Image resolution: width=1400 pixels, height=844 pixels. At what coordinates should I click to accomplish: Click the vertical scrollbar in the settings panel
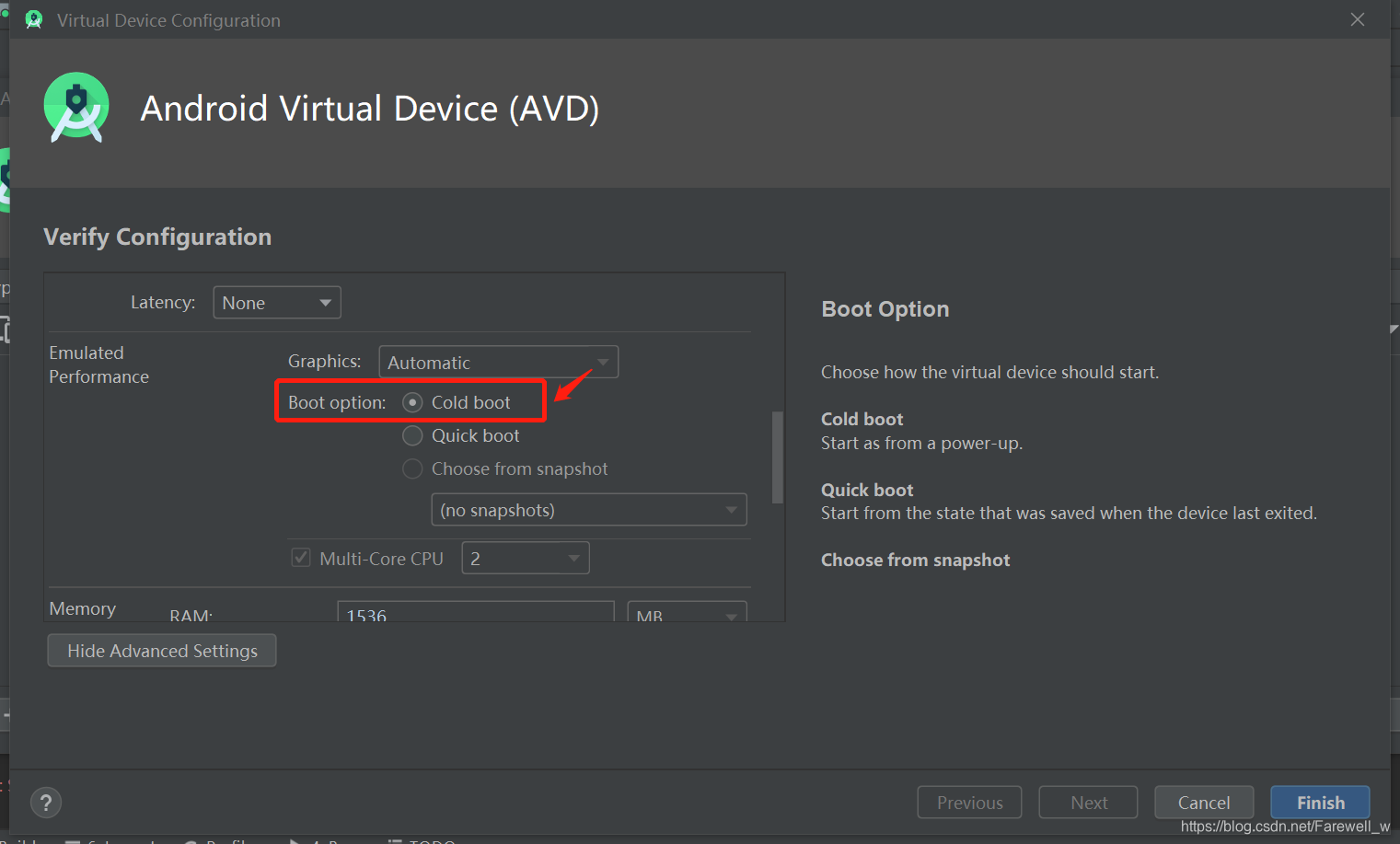[x=777, y=457]
